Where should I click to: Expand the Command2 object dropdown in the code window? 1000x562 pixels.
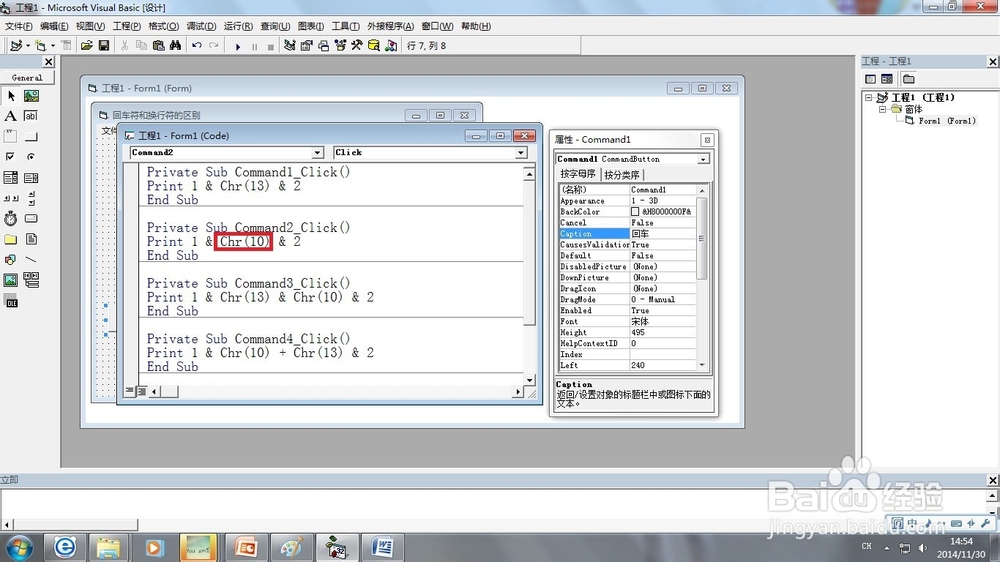[318, 152]
